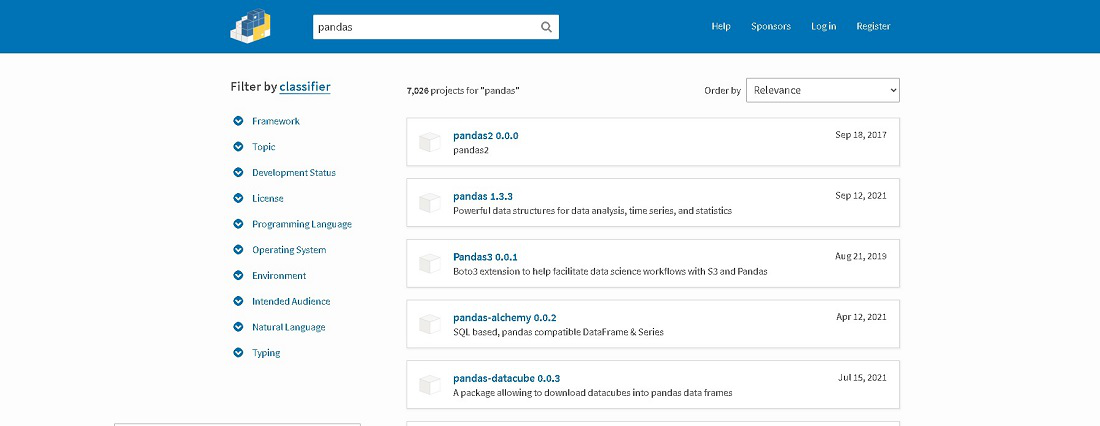
Task: Expand the Programming Language chevron
Action: tap(239, 224)
